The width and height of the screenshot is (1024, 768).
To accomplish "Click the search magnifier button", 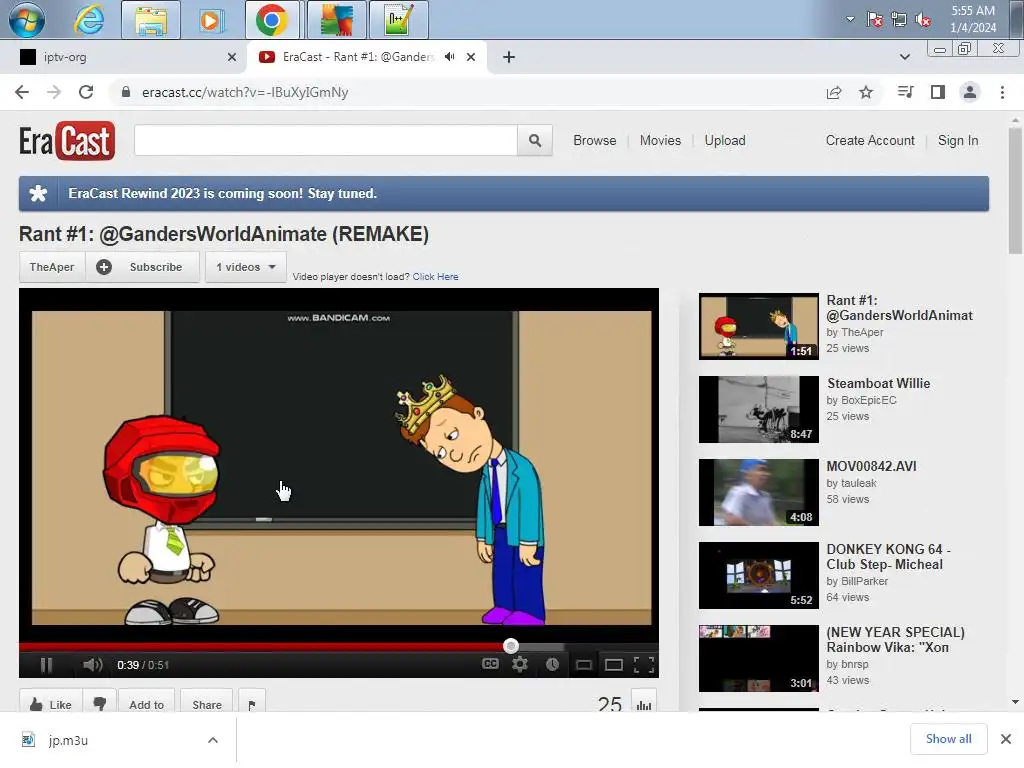I will (x=535, y=140).
